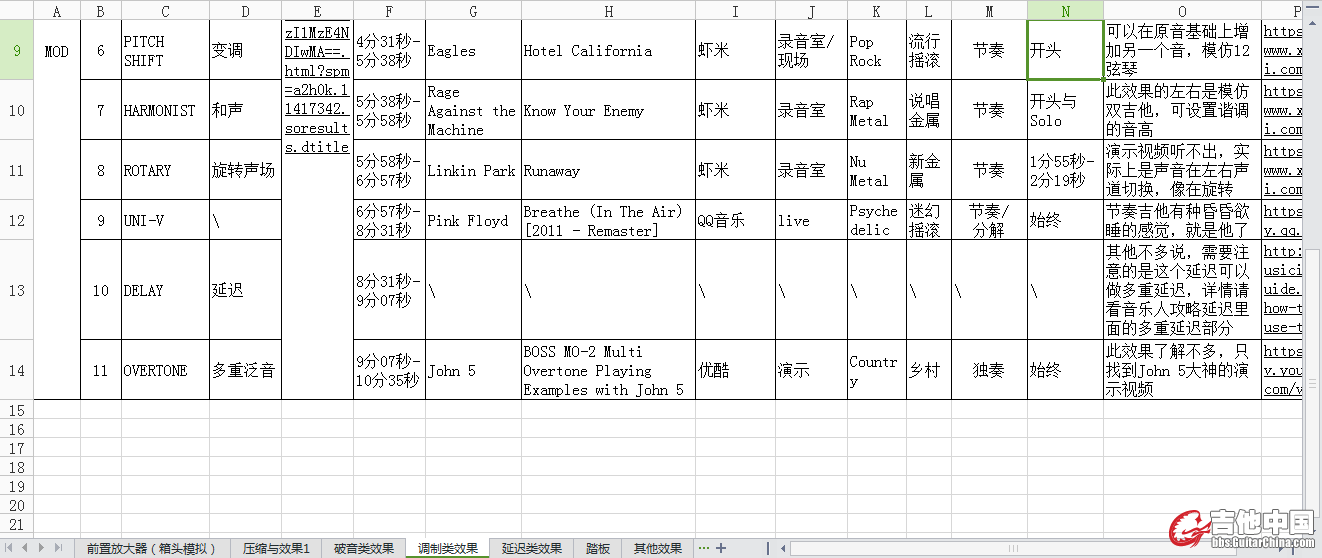Select the 1分55秒-2分19秒 cell in column N
This screenshot has width=1322, height=558.
tap(1065, 170)
